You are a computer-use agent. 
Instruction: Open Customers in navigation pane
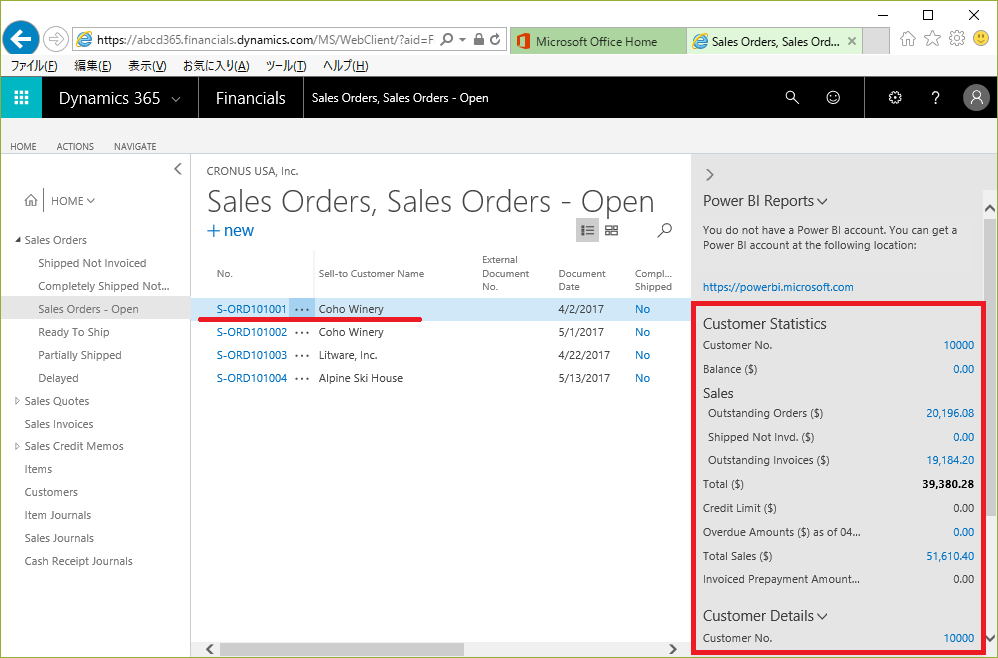[x=51, y=493]
